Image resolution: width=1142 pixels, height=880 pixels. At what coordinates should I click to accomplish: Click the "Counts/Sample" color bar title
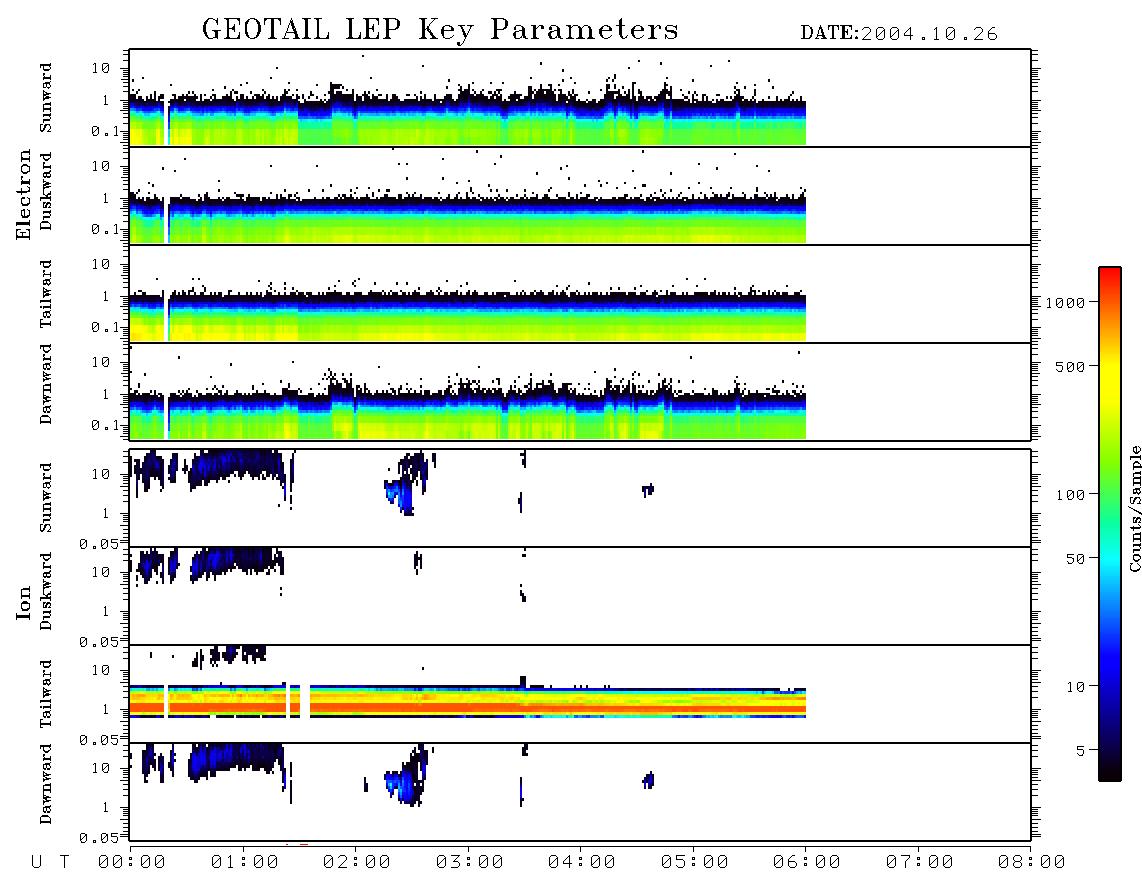tap(1135, 508)
